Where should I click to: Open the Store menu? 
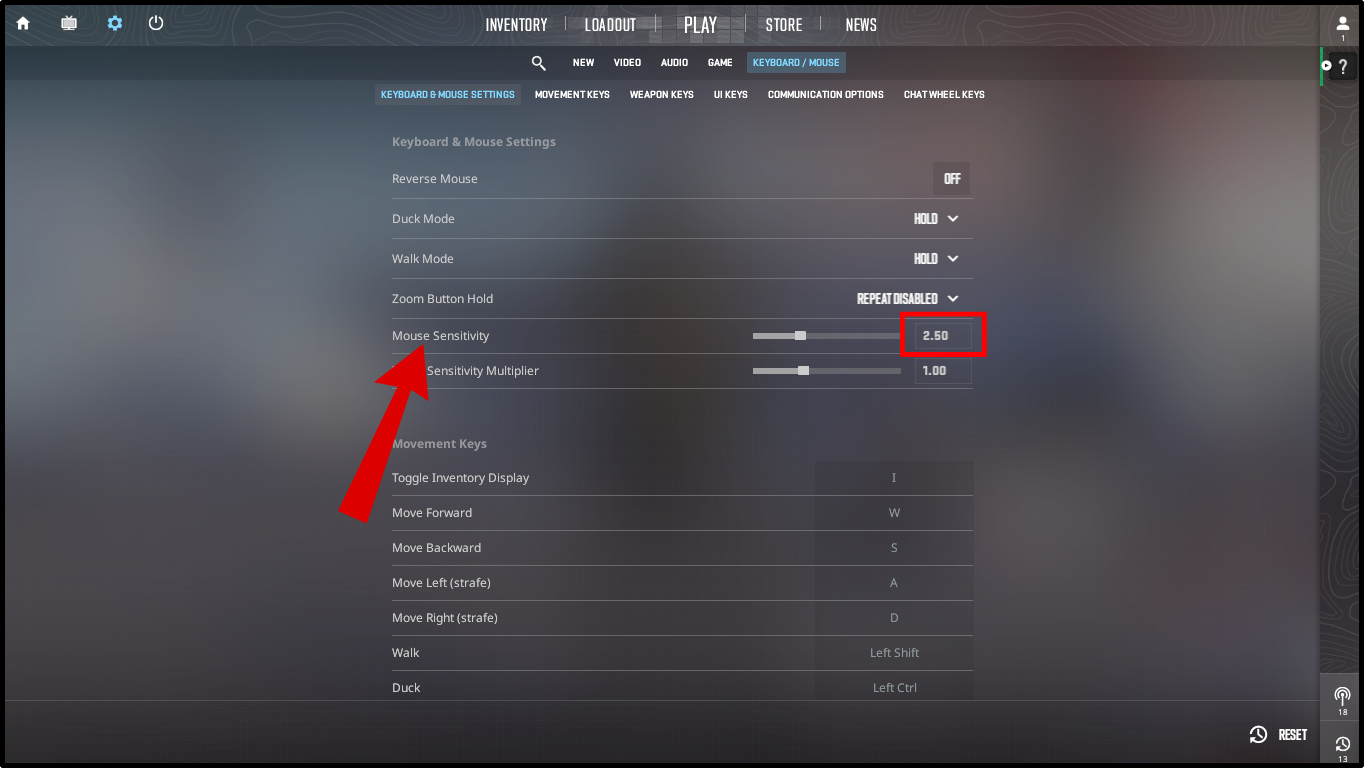point(784,25)
